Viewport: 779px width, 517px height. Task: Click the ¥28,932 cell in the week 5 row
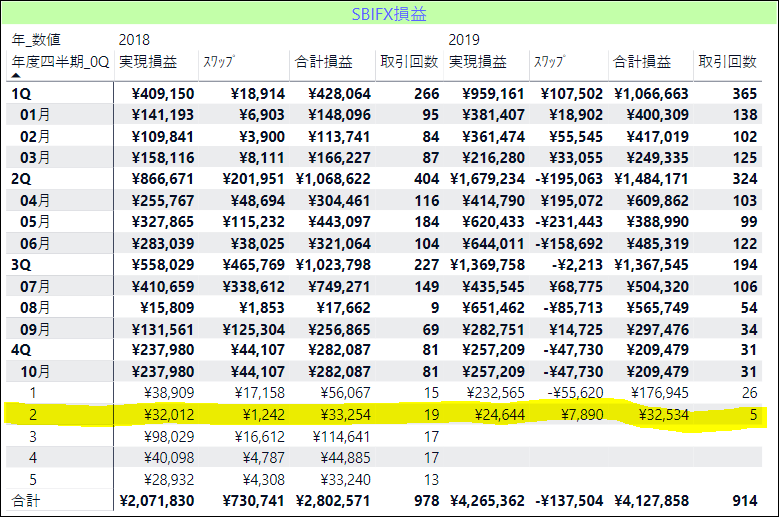169,480
